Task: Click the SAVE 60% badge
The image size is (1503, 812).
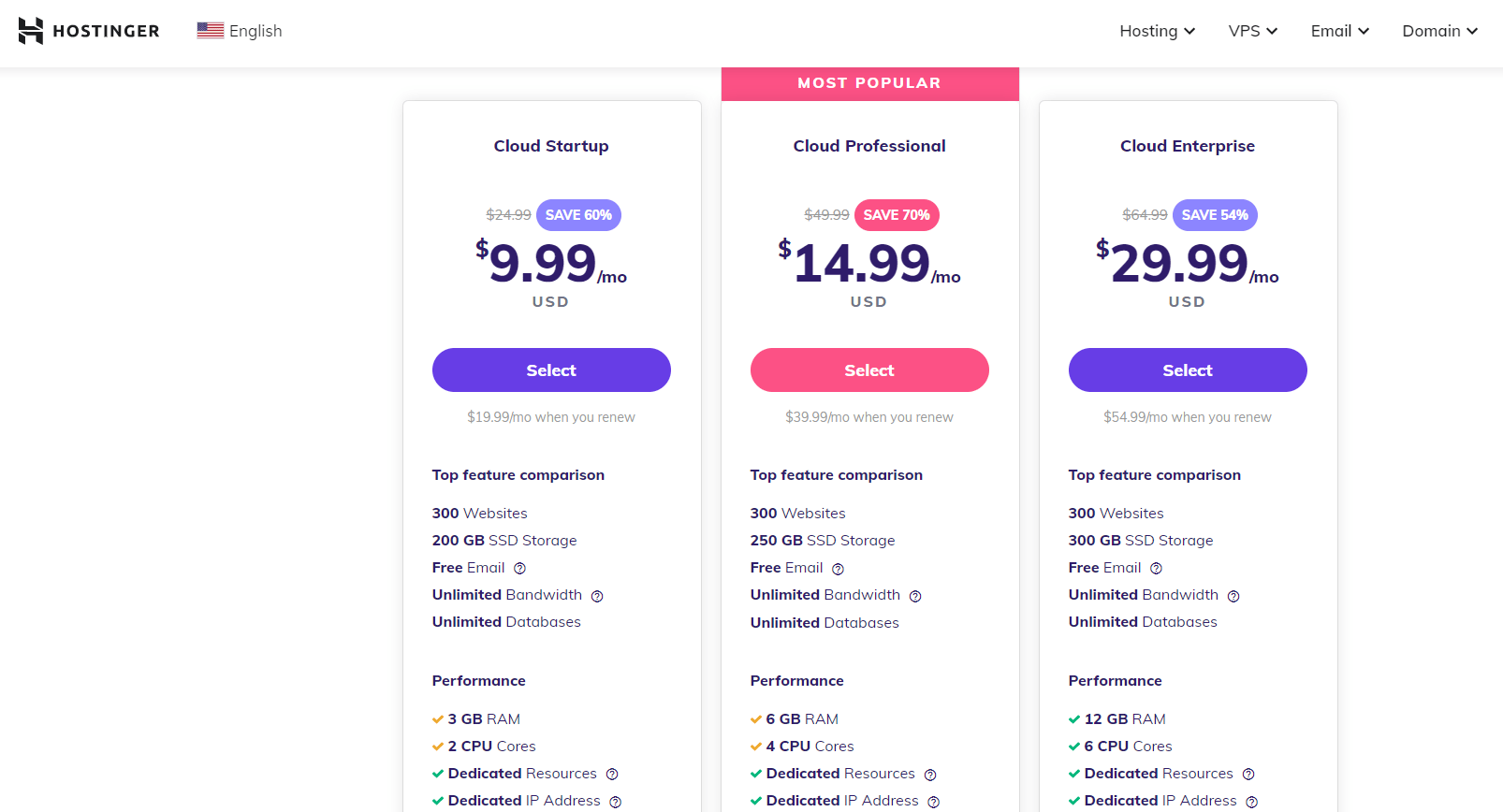Action: [578, 215]
